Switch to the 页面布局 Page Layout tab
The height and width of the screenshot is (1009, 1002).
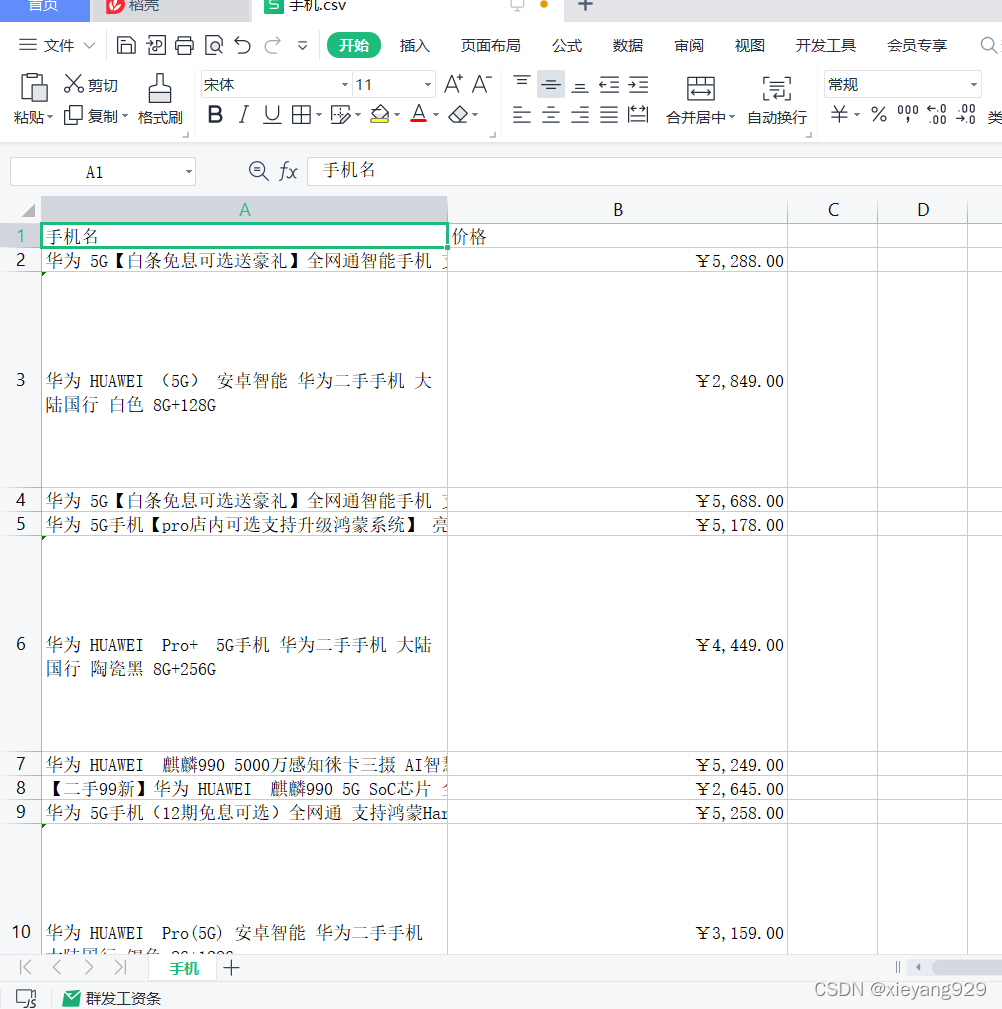click(490, 46)
